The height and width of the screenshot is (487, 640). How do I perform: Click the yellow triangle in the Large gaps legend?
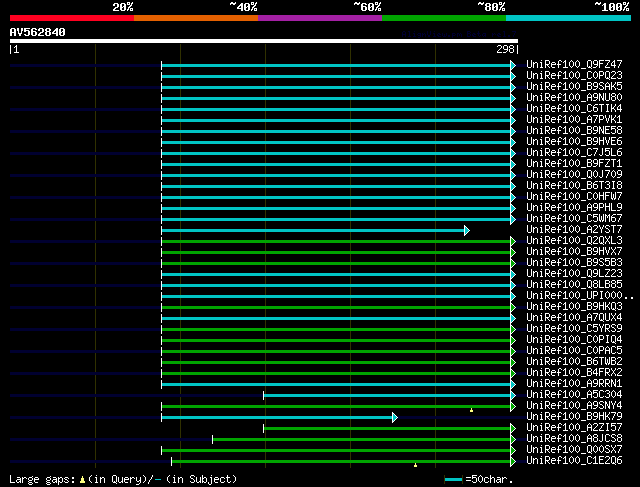(x=80, y=480)
